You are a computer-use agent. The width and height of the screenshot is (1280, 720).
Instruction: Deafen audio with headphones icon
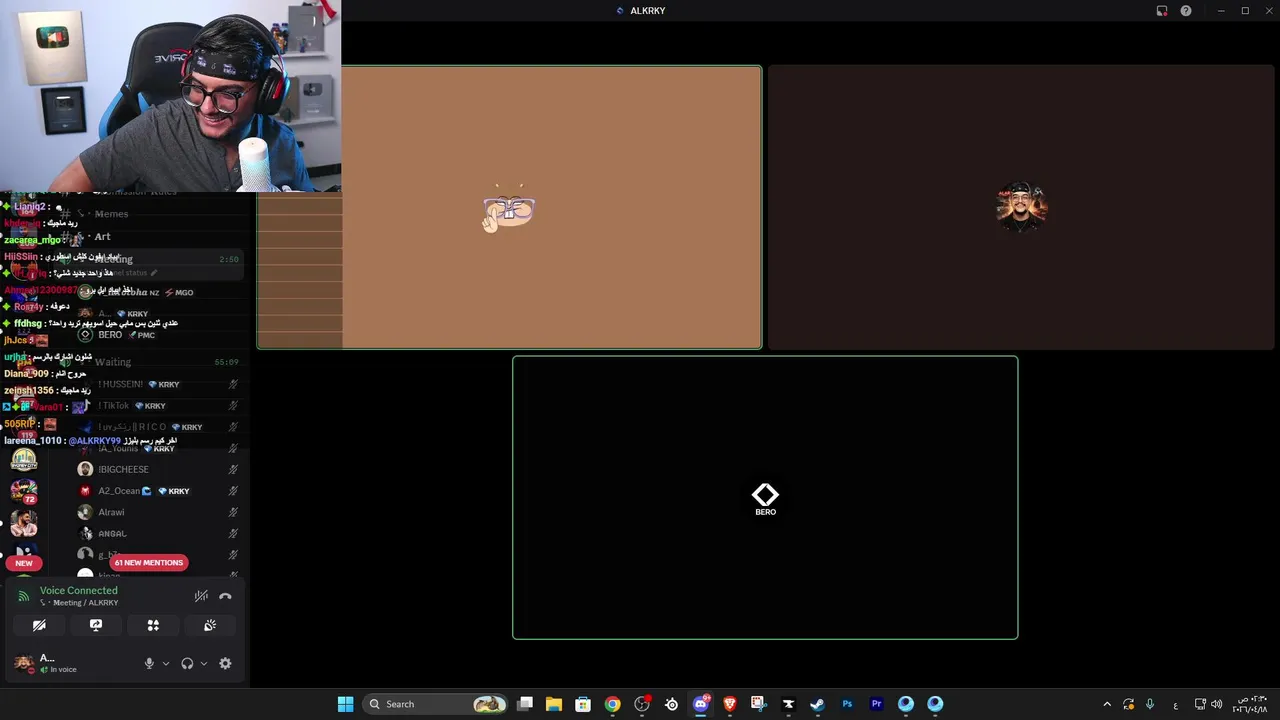tap(187, 663)
